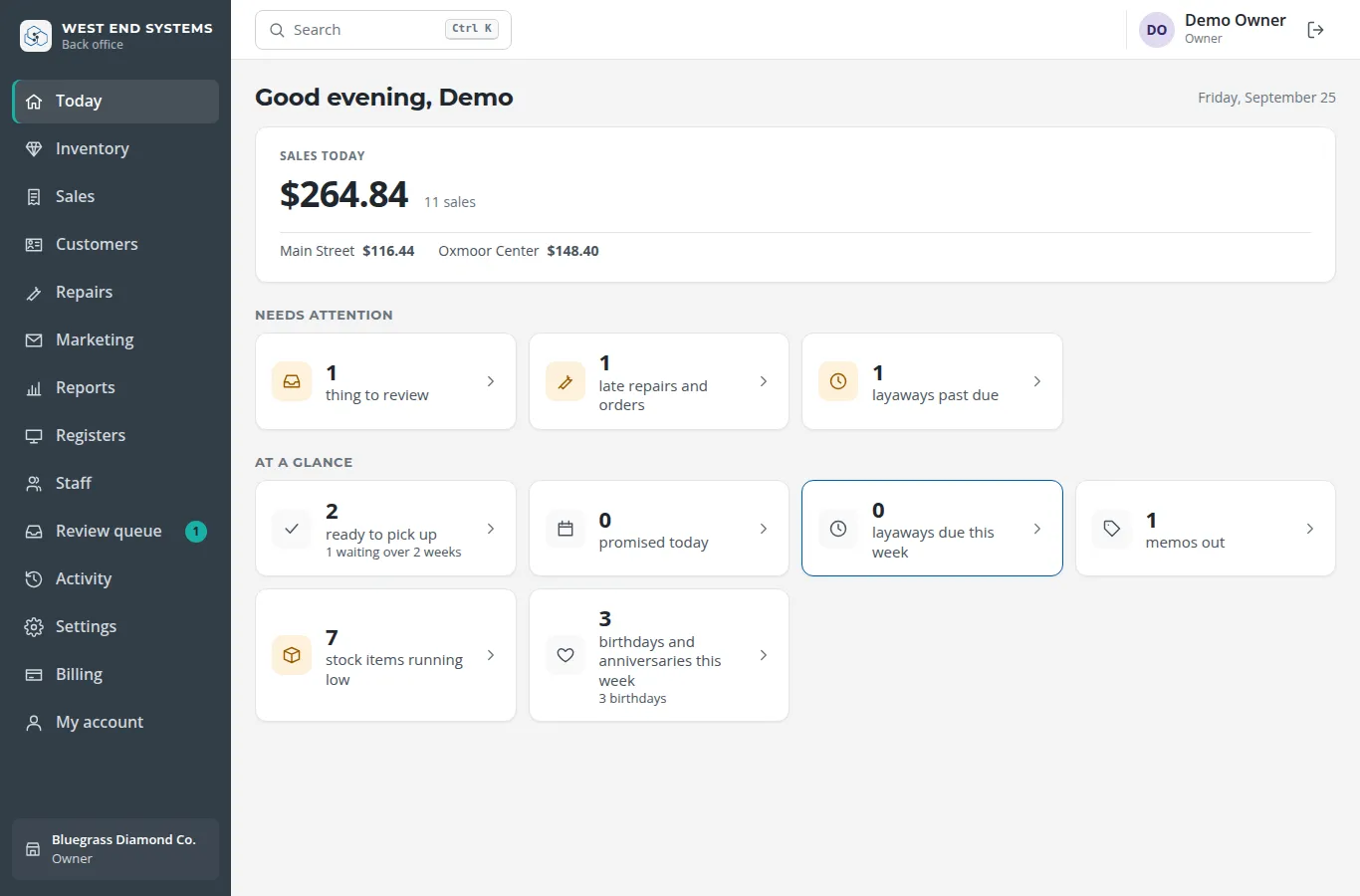This screenshot has width=1360, height=896.
Task: Click the tag icon on memos out card
Action: [1112, 529]
